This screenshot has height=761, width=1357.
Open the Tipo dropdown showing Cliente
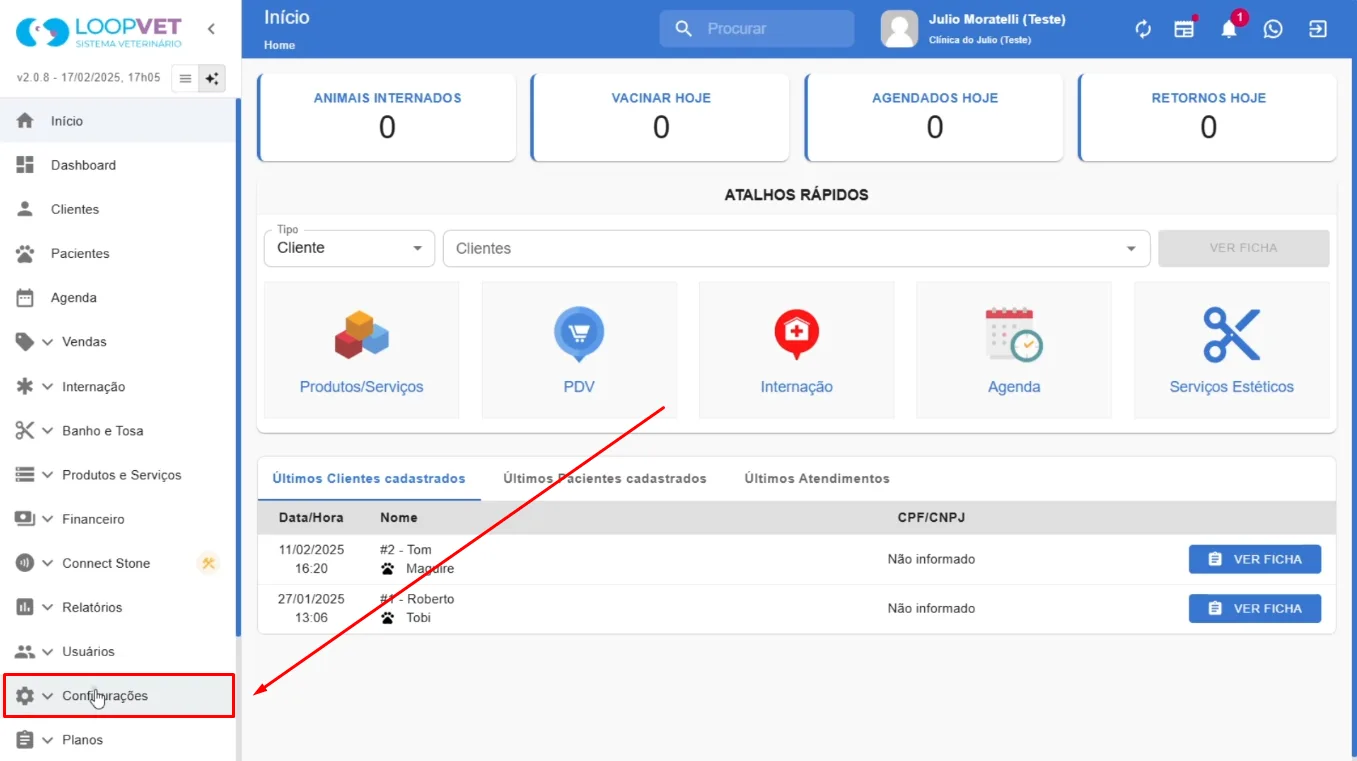(x=349, y=248)
